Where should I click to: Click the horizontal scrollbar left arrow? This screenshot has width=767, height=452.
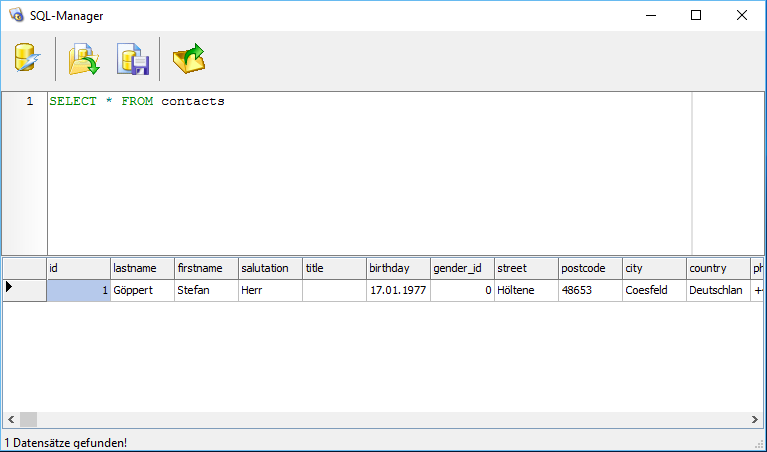[10, 419]
